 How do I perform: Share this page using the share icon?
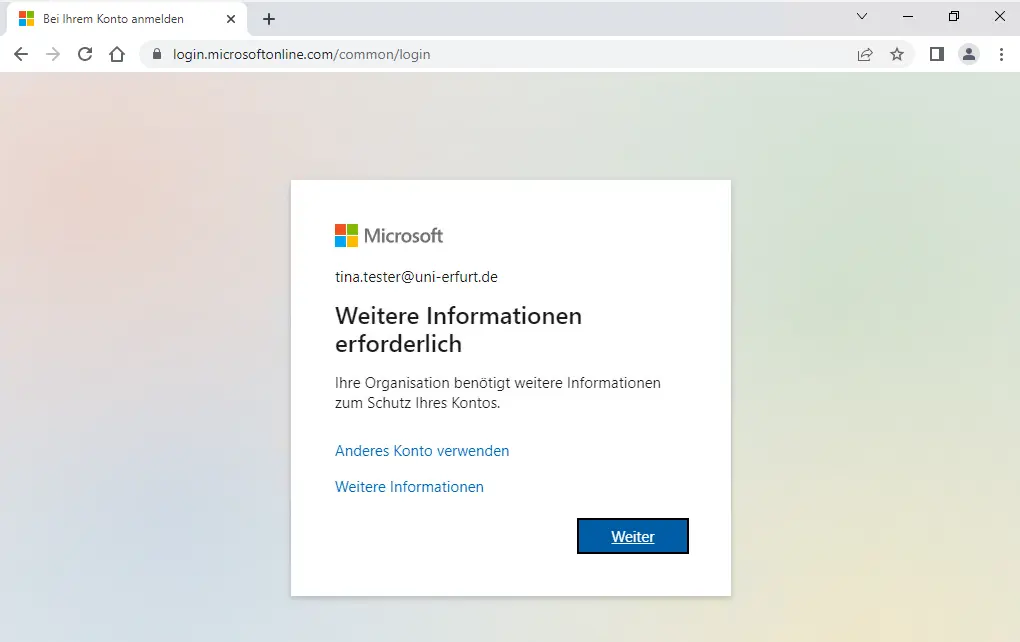click(865, 54)
